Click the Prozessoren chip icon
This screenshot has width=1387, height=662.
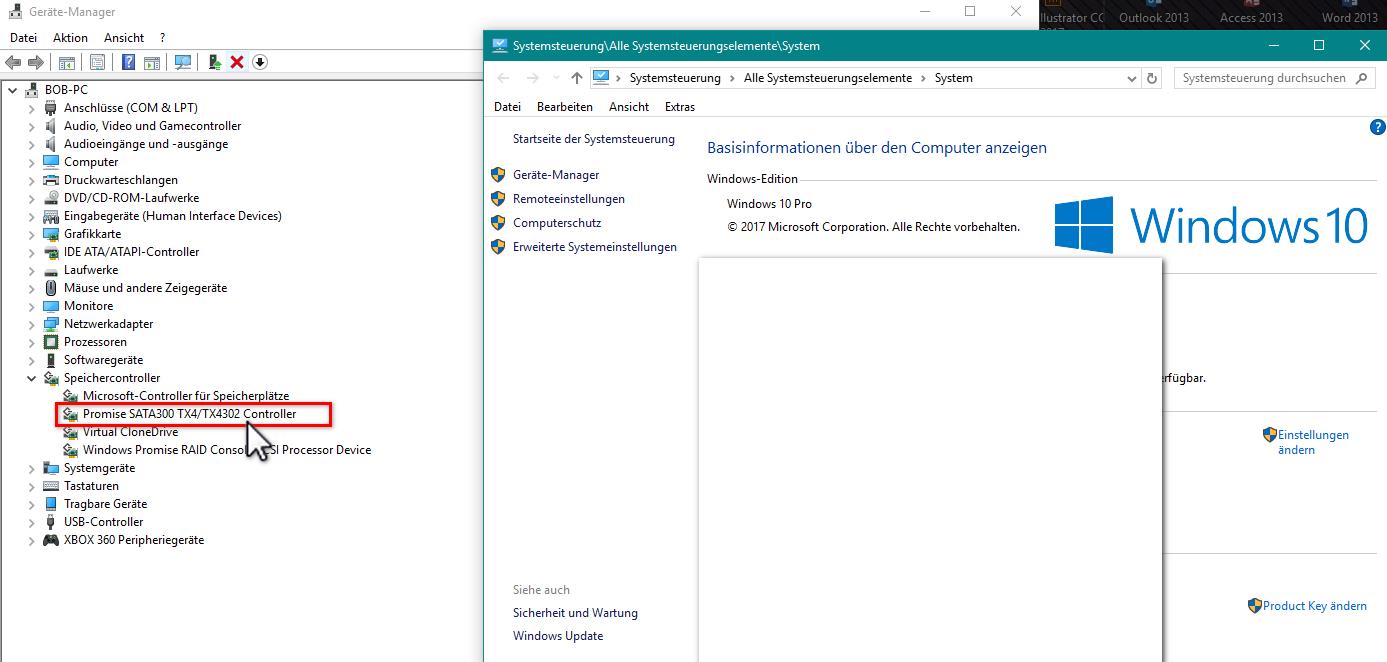coord(51,342)
